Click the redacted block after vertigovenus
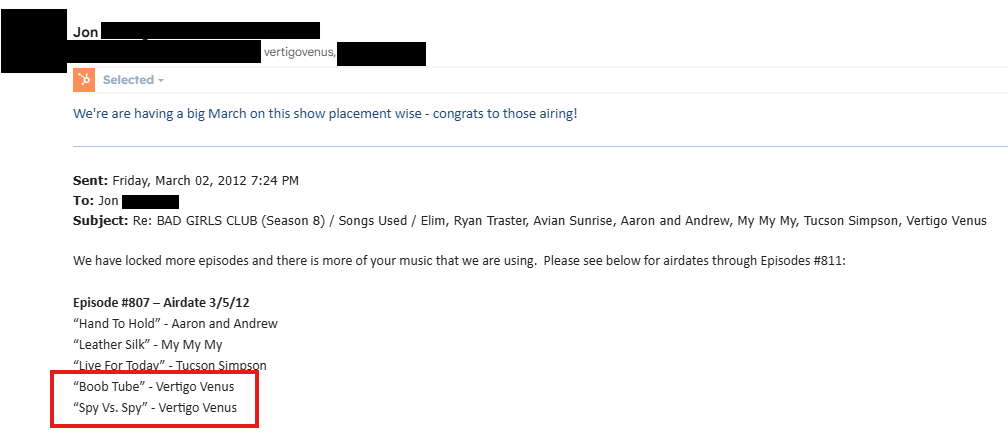Screen dimensions: 1008x439 [382, 53]
